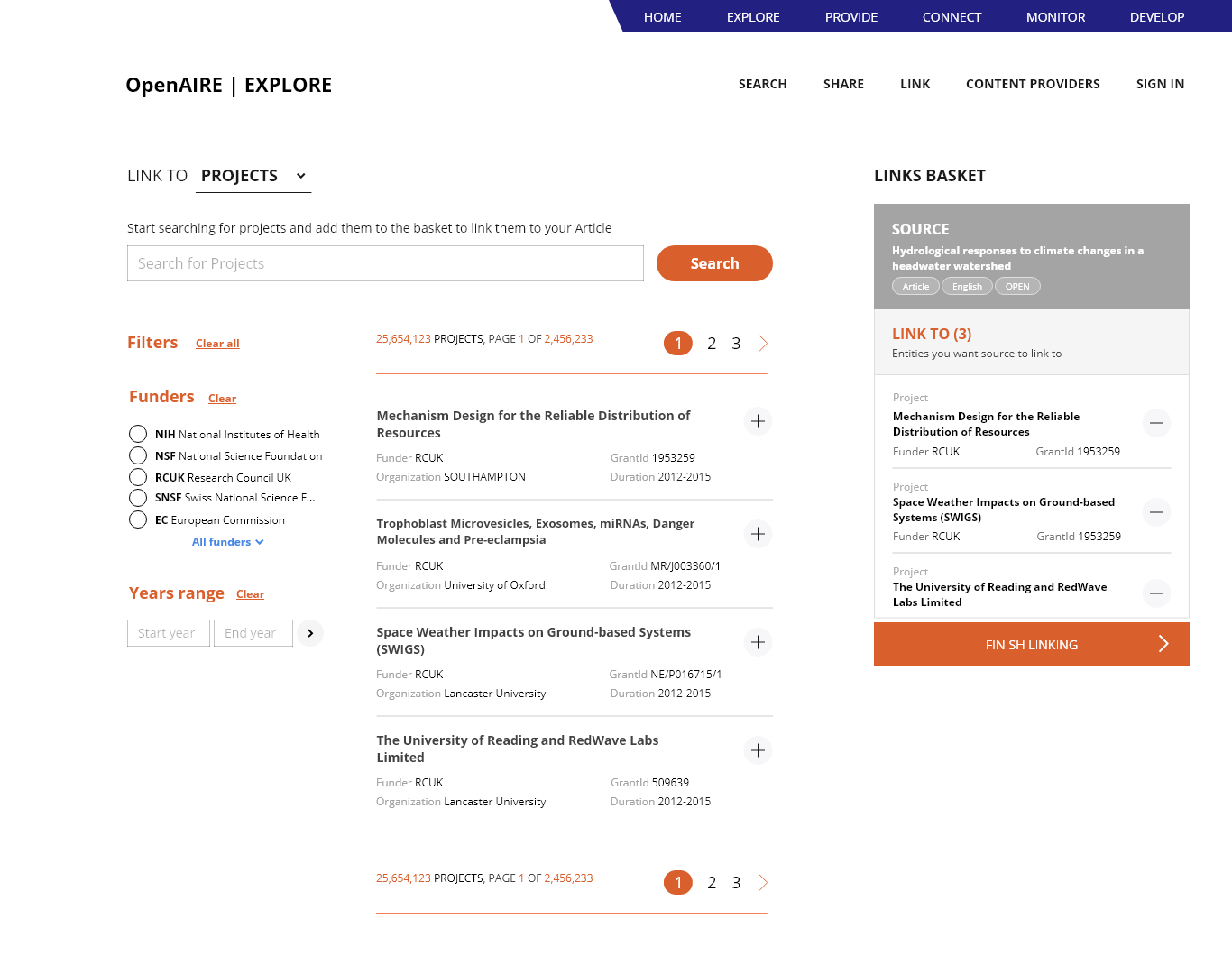The image size is (1232, 956).
Task: Add Trophoblast Microvesicles project using plus icon
Action: pos(758,534)
